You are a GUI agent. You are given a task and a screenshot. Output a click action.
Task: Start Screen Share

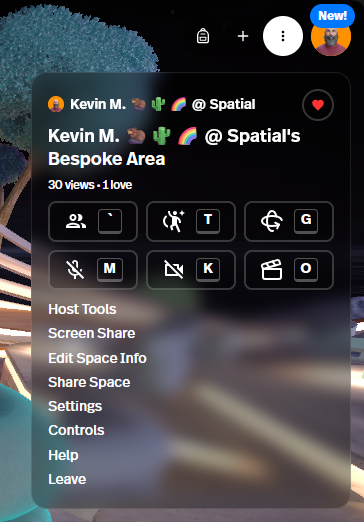click(x=92, y=333)
